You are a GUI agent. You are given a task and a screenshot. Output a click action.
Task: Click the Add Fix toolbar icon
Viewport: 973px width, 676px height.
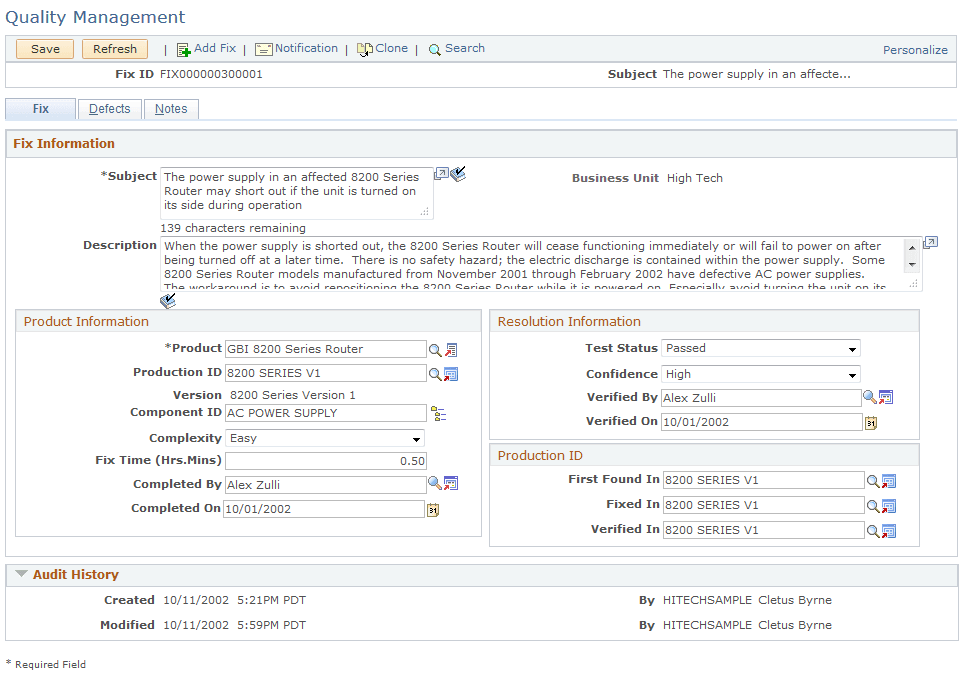(x=184, y=48)
